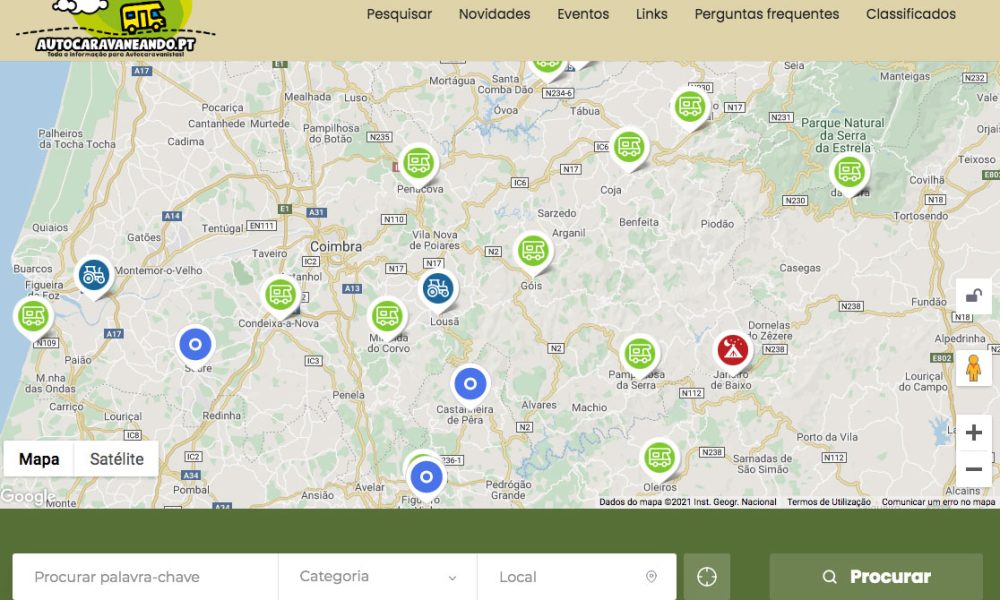Click the blue tractor marker near Montemor-o-Velho
Screen dimensions: 1000x600
(x=94, y=275)
